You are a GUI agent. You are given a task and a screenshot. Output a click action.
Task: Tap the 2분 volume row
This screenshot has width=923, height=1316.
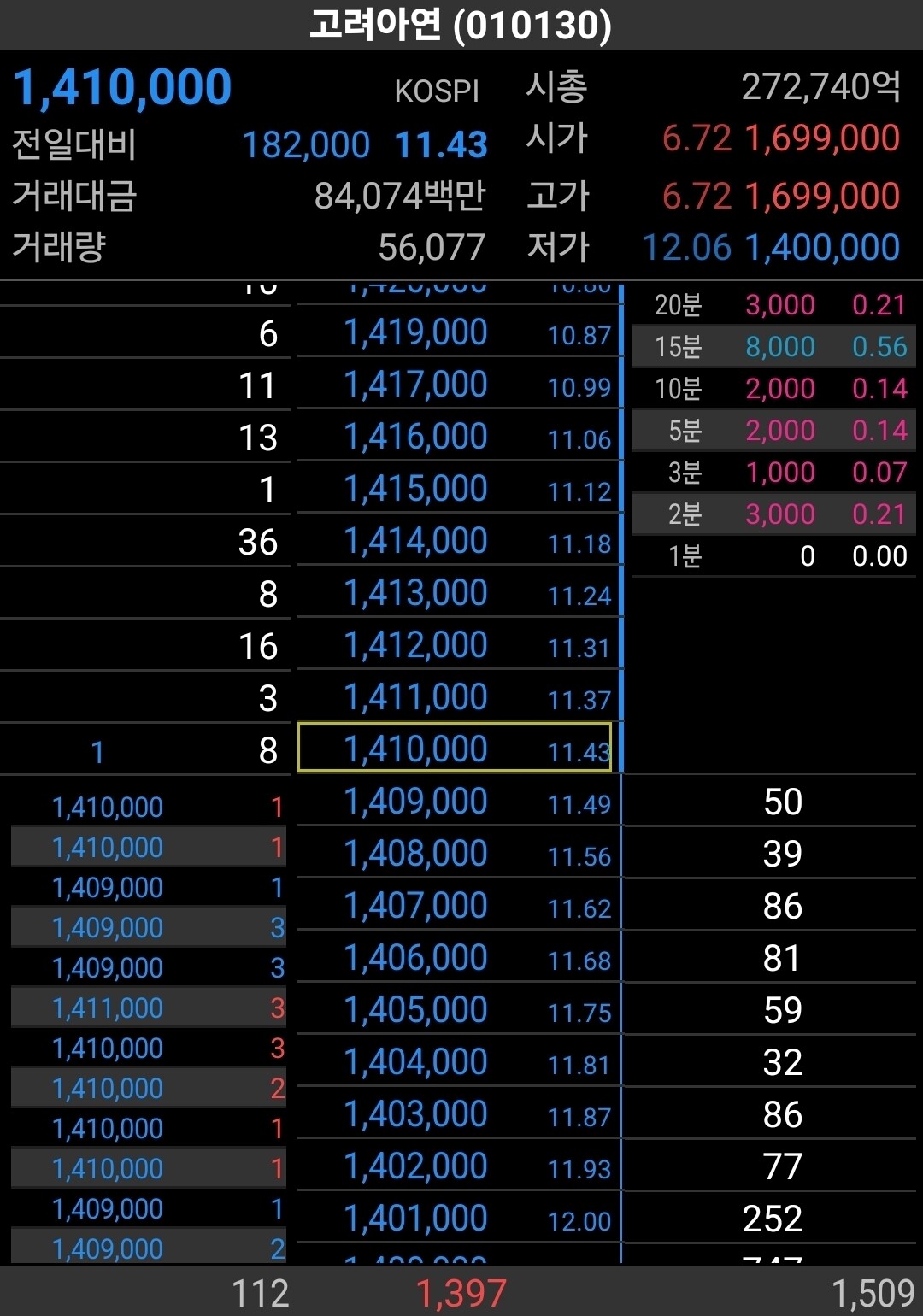pos(773,514)
